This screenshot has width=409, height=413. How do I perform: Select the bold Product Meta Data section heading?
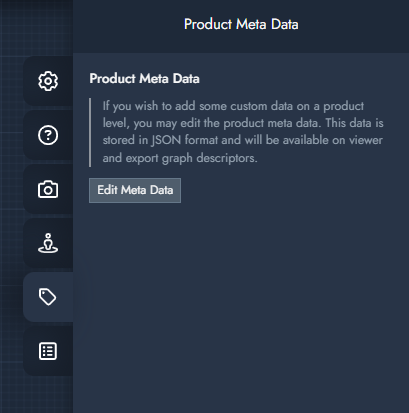[x=144, y=79]
